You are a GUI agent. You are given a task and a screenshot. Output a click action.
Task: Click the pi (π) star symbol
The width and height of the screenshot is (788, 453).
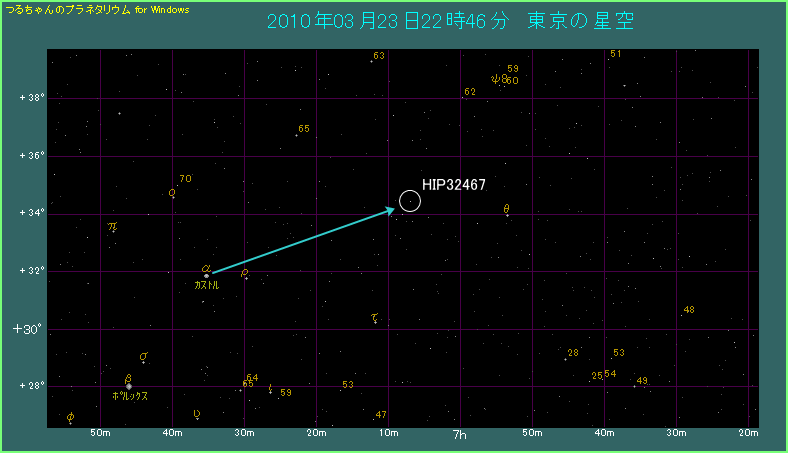[113, 228]
